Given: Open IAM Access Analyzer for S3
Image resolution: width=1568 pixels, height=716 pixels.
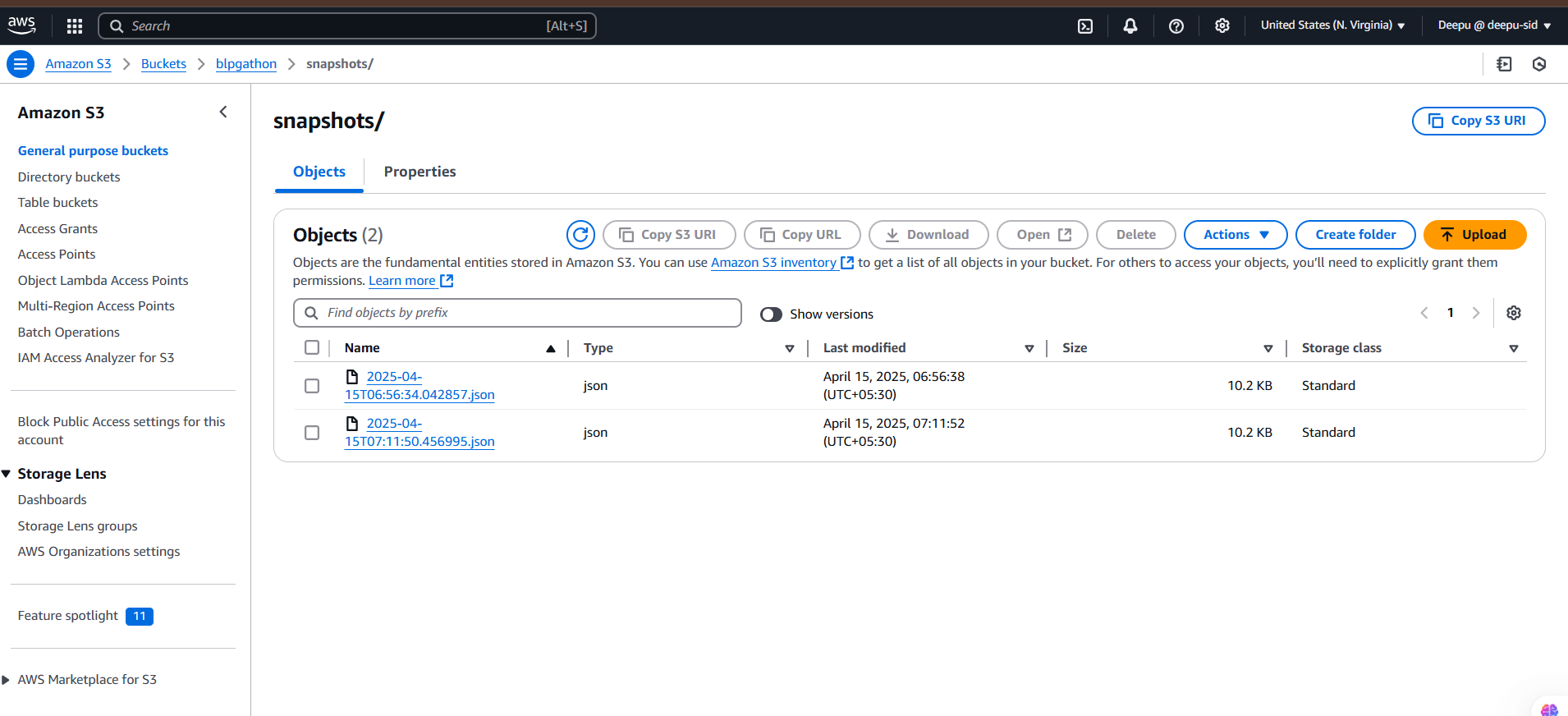Looking at the screenshot, I should 96,358.
